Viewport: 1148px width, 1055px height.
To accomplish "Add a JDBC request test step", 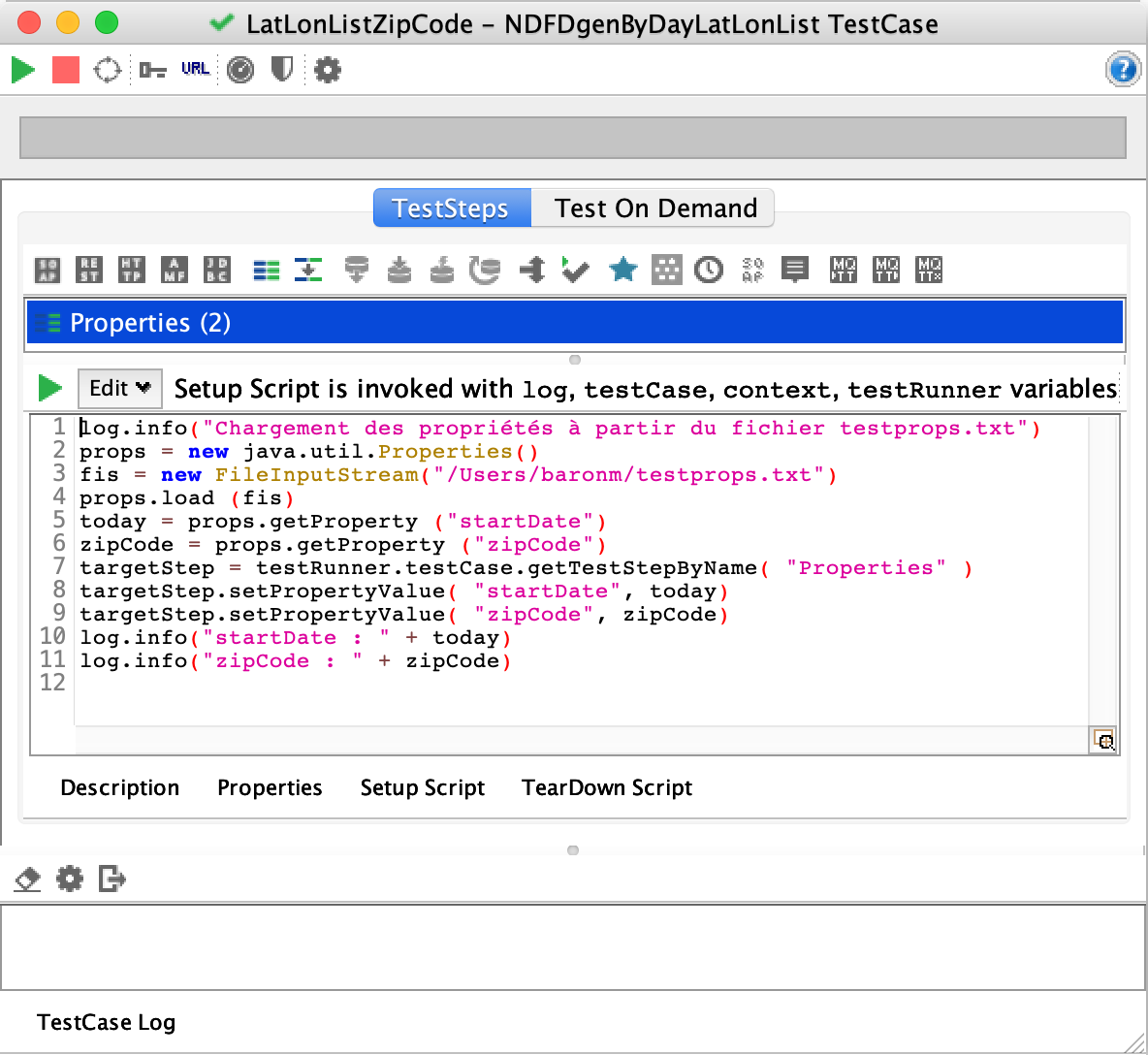I will [217, 270].
